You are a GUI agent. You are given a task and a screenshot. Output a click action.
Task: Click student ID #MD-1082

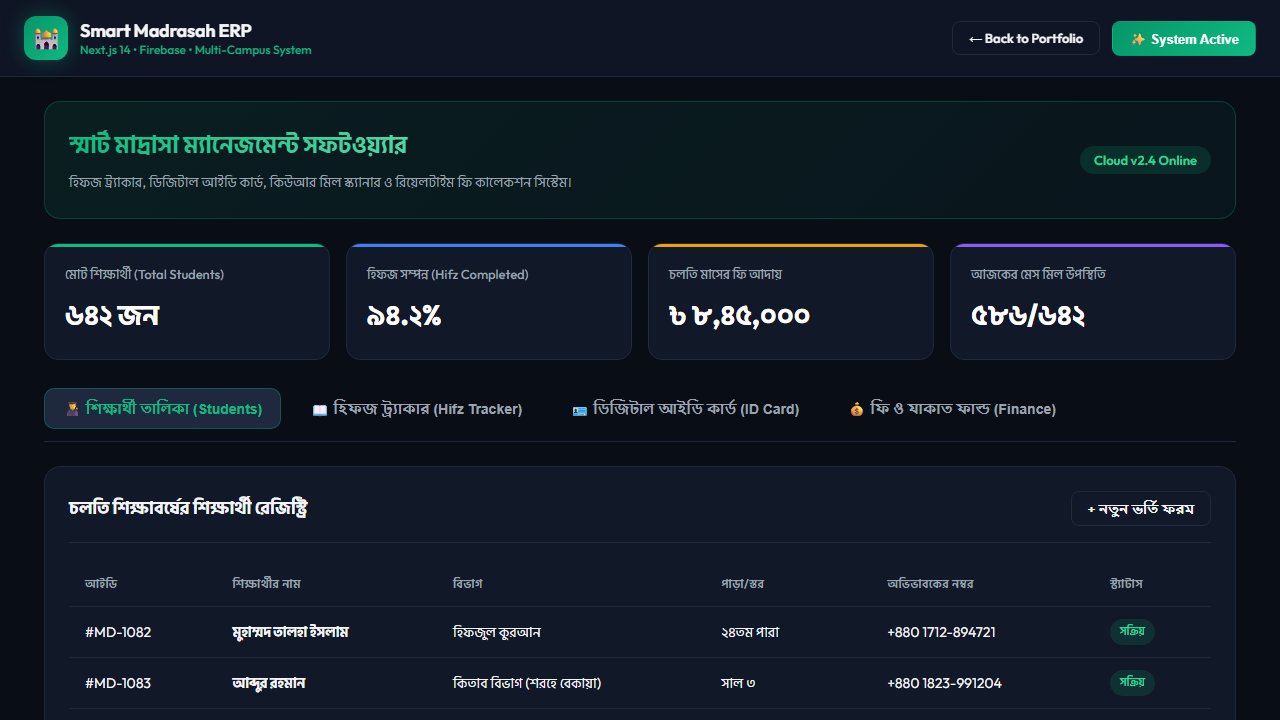pos(118,632)
